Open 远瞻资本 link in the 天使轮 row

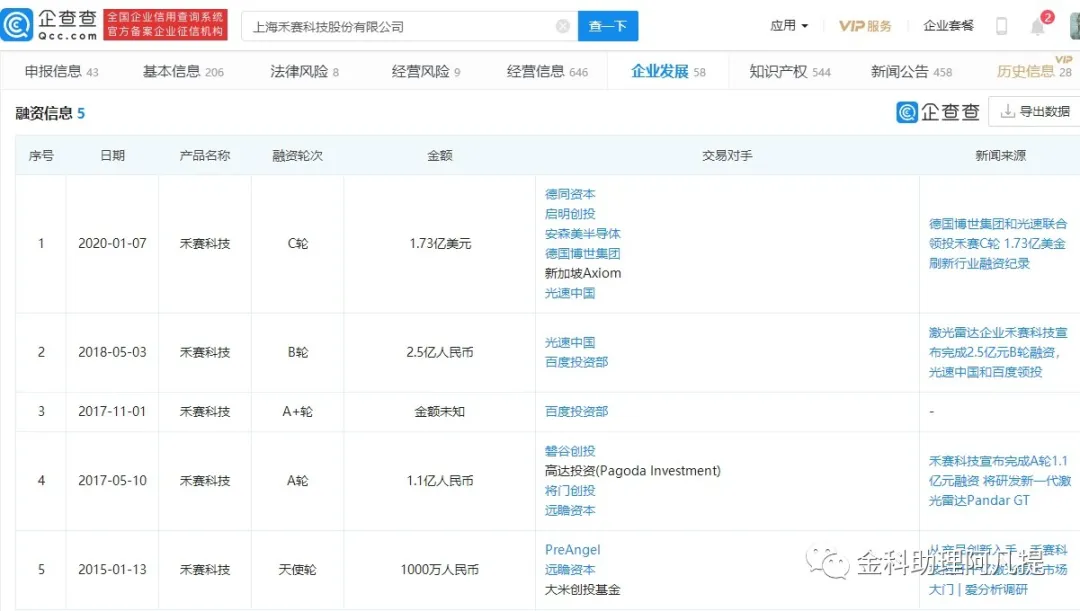point(570,570)
